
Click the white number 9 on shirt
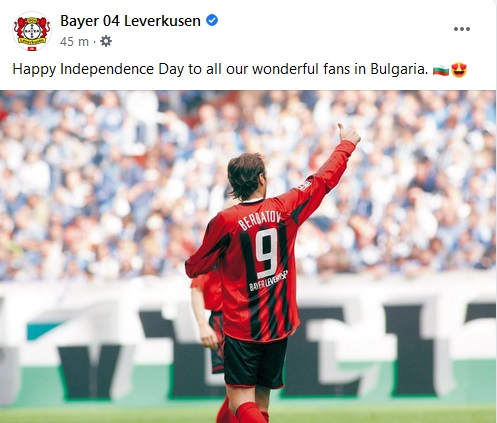[267, 253]
